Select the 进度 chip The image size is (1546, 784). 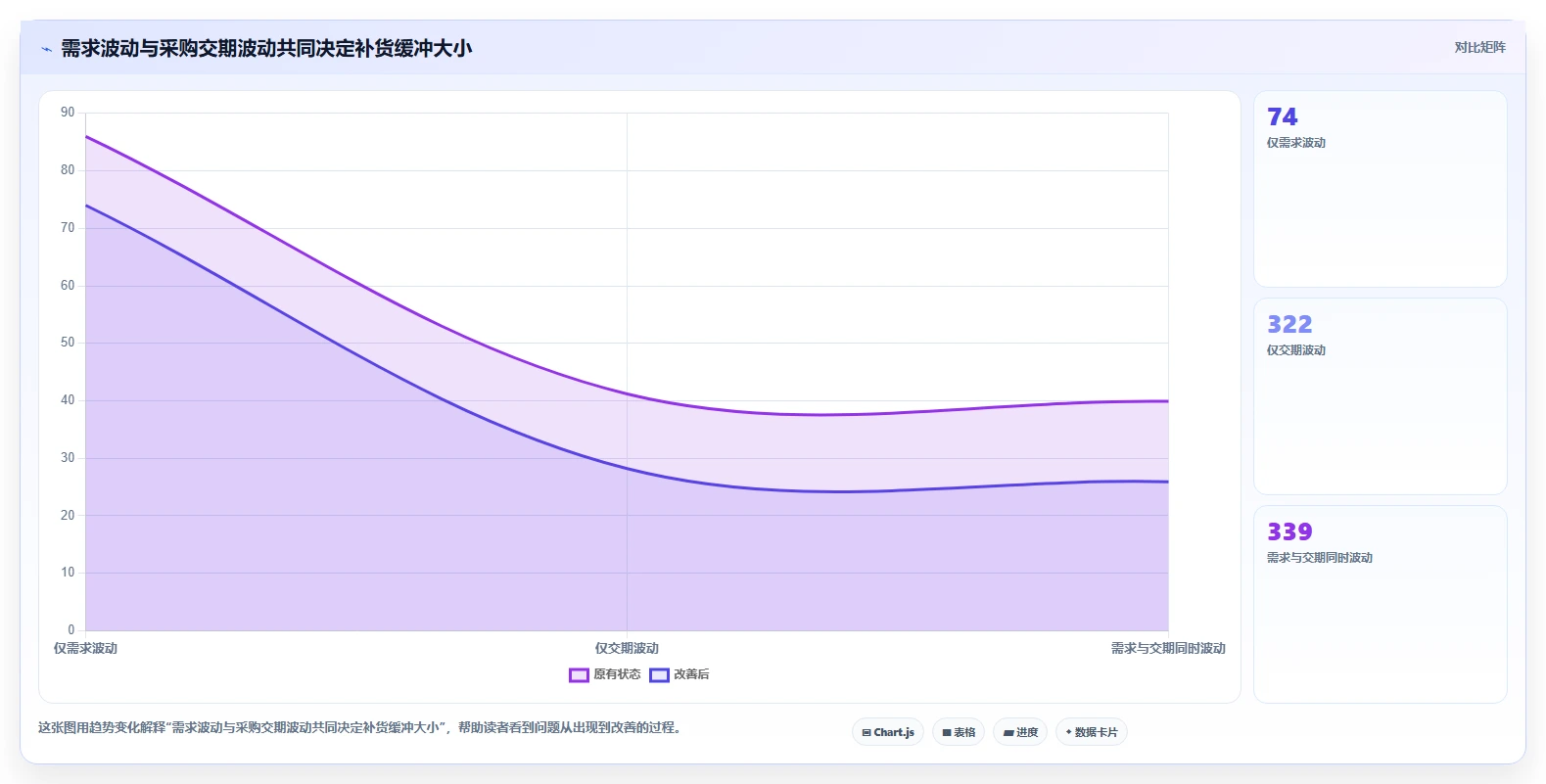[1020, 732]
